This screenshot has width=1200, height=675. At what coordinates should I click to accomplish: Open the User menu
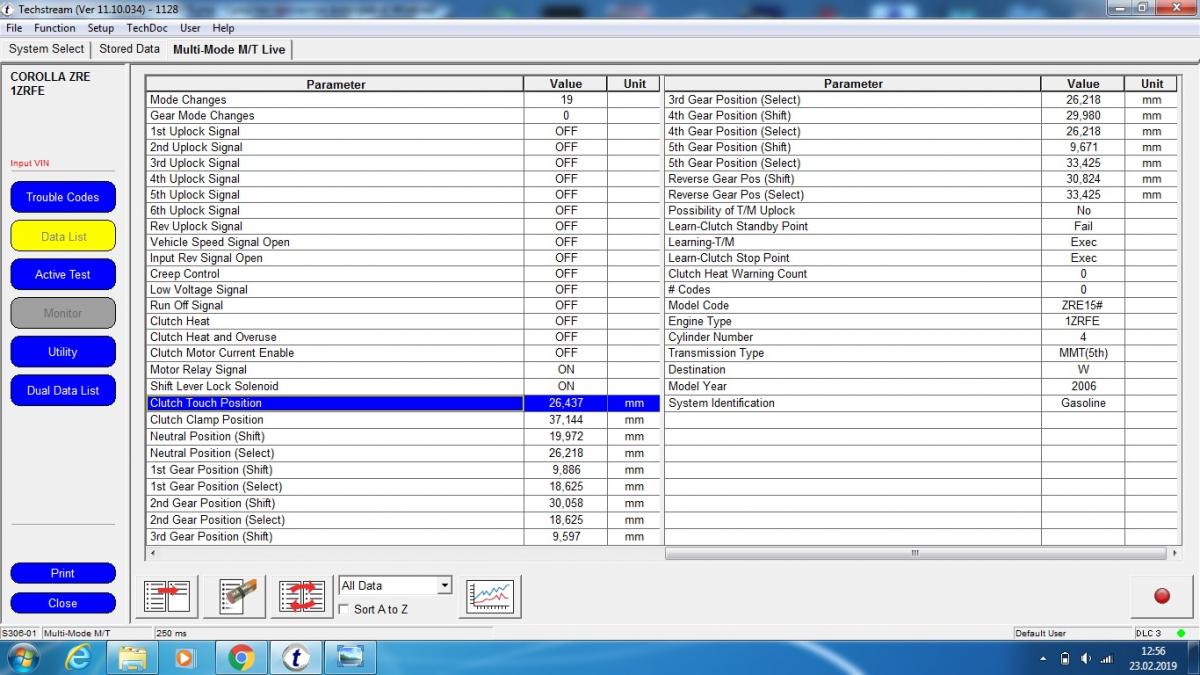pos(190,28)
